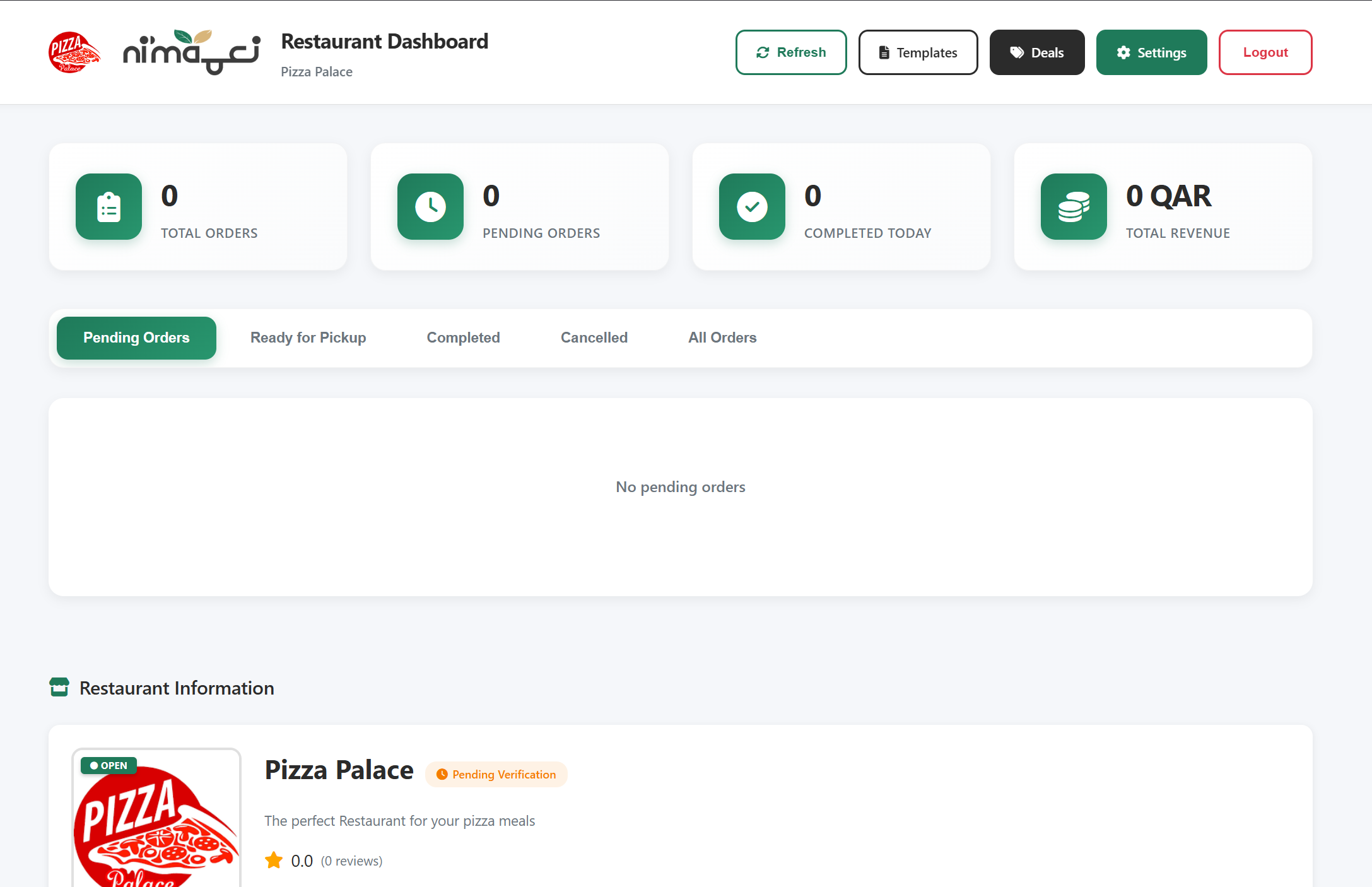Switch to the Completed tab
The height and width of the screenshot is (887, 1372).
[463, 338]
